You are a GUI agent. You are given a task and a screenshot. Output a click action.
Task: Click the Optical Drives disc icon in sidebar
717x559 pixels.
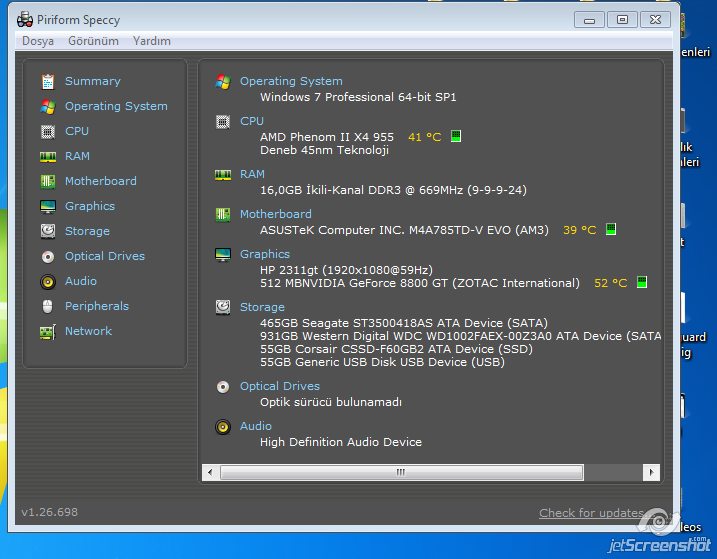[x=48, y=257]
